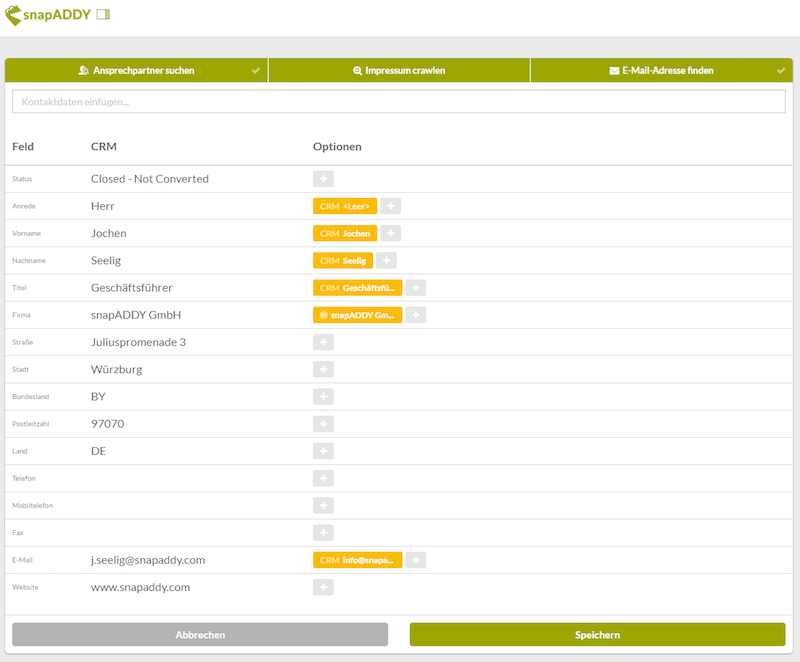Click plus icon in Postleitzahl row
The width and height of the screenshot is (800, 662).
(323, 424)
